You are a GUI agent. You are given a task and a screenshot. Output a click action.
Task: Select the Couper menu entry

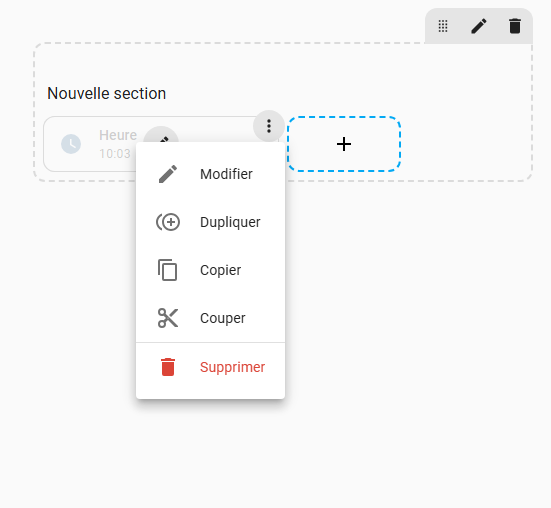(x=210, y=318)
